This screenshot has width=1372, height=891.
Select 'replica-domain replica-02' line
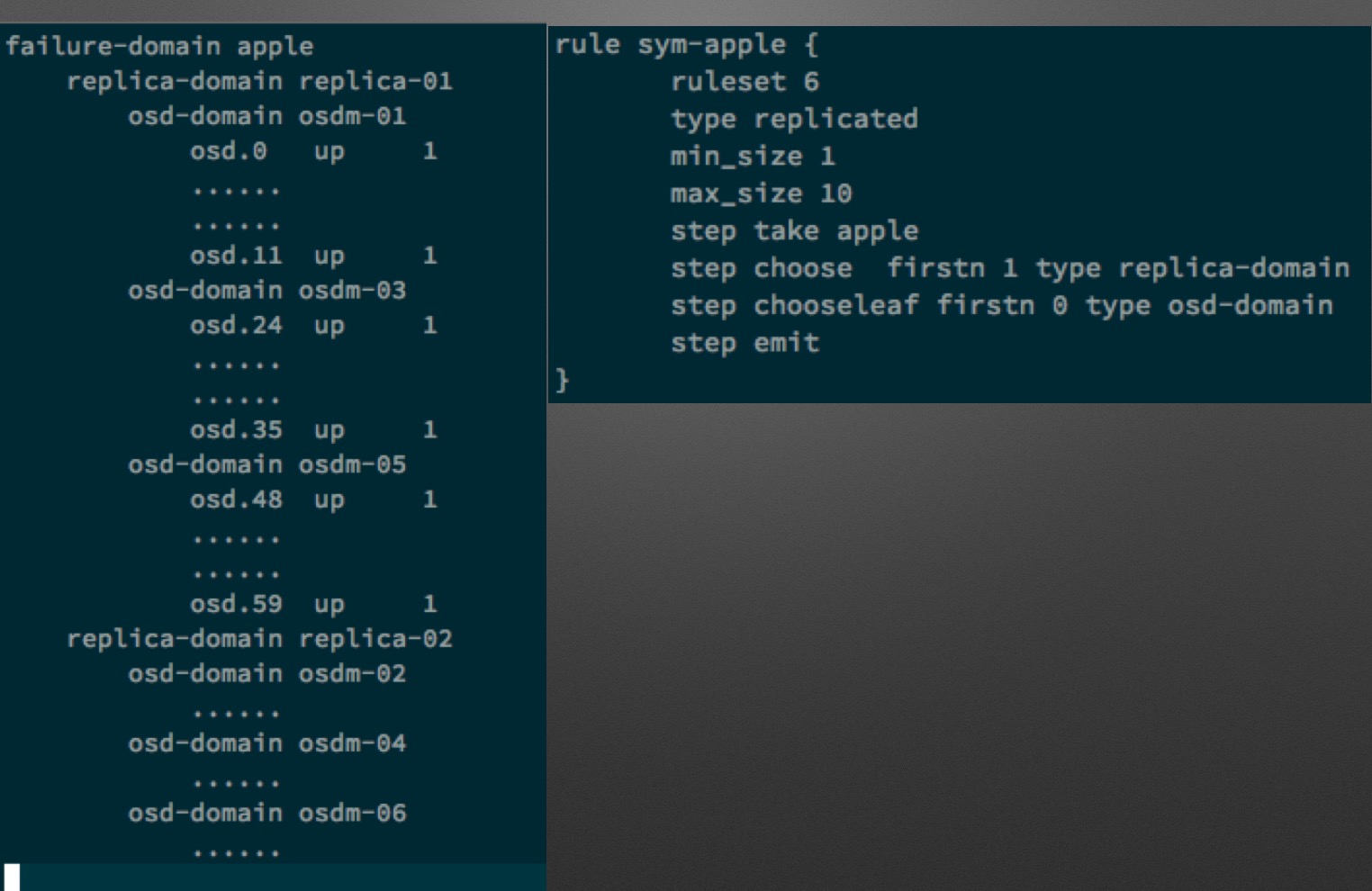tap(259, 639)
